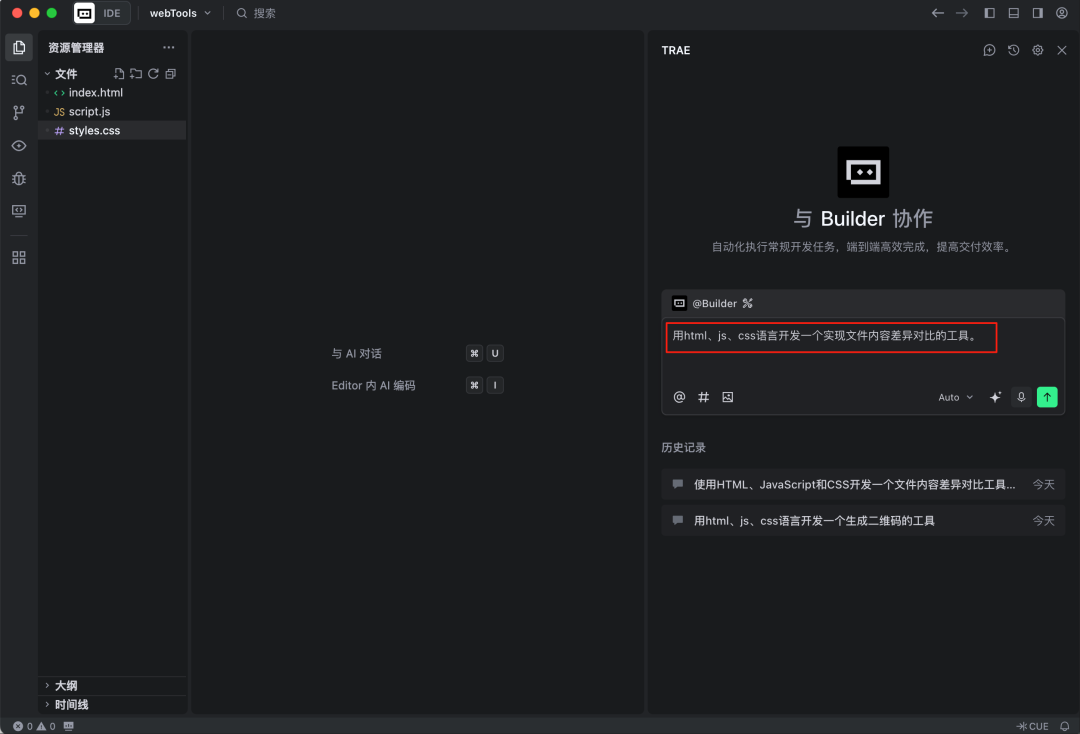The height and width of the screenshot is (734, 1080).
Task: Open history item about 文件内容差异对比工具
Action: 863,485
